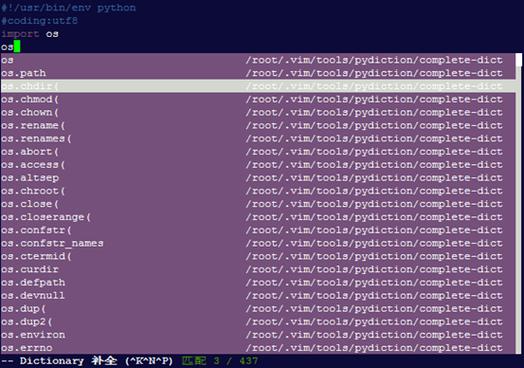This screenshot has width=524, height=368.
Task: Click the shebang line "#!/usr/bin/env python"
Action: point(68,7)
